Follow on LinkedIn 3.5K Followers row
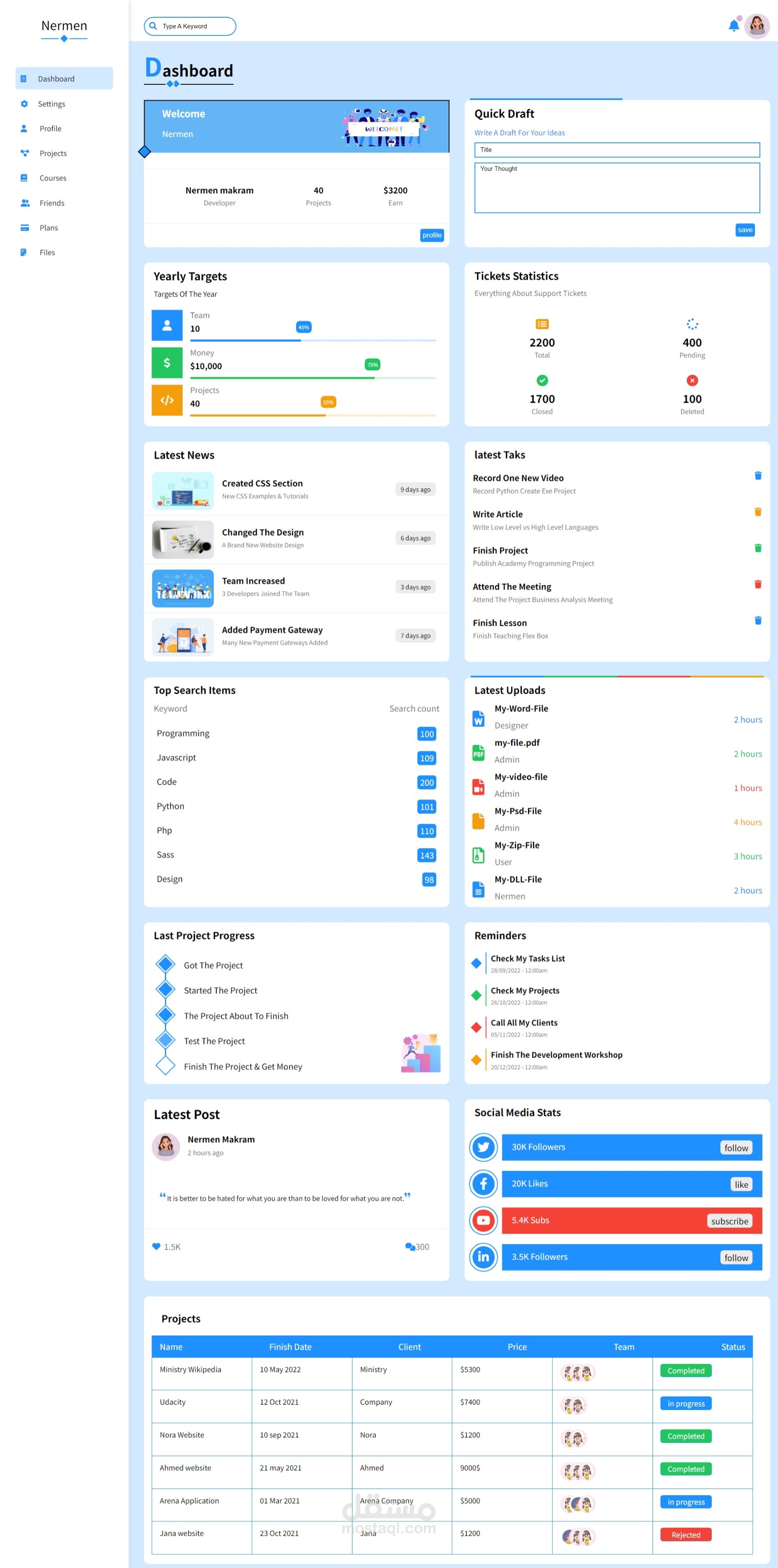The width and height of the screenshot is (778, 1568). click(736, 1258)
